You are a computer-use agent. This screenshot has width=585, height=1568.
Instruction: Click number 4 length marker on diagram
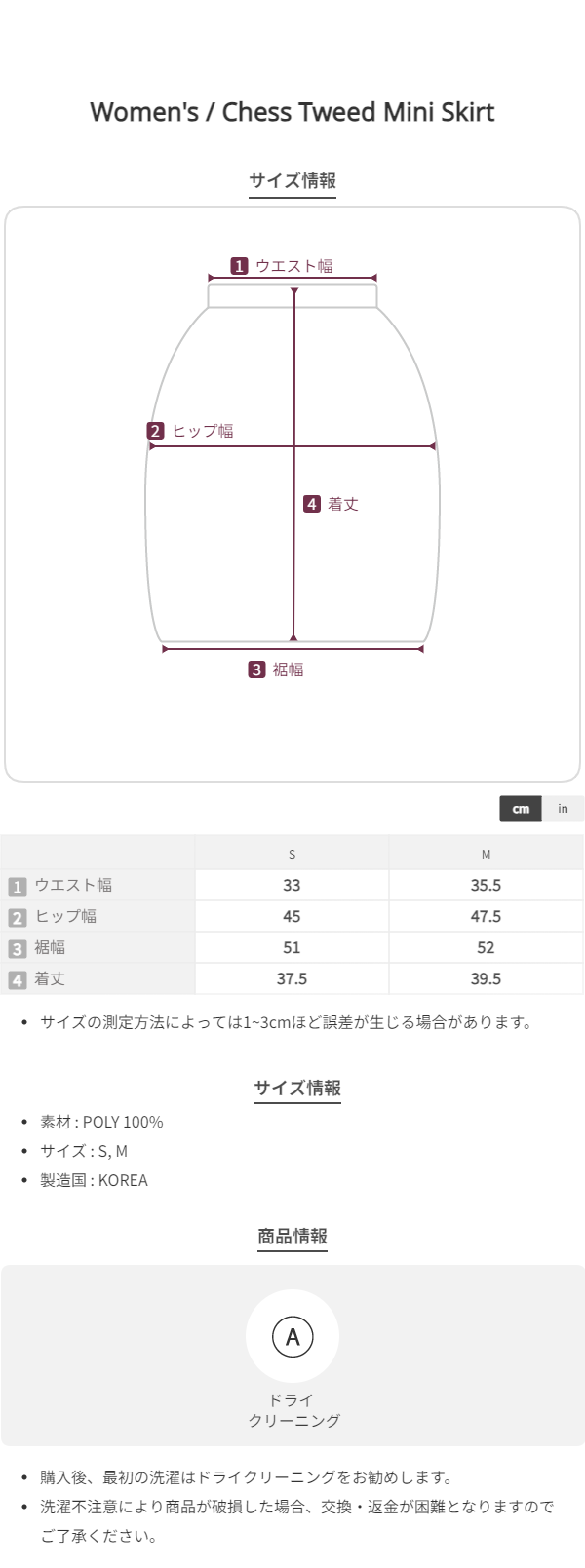point(312,504)
